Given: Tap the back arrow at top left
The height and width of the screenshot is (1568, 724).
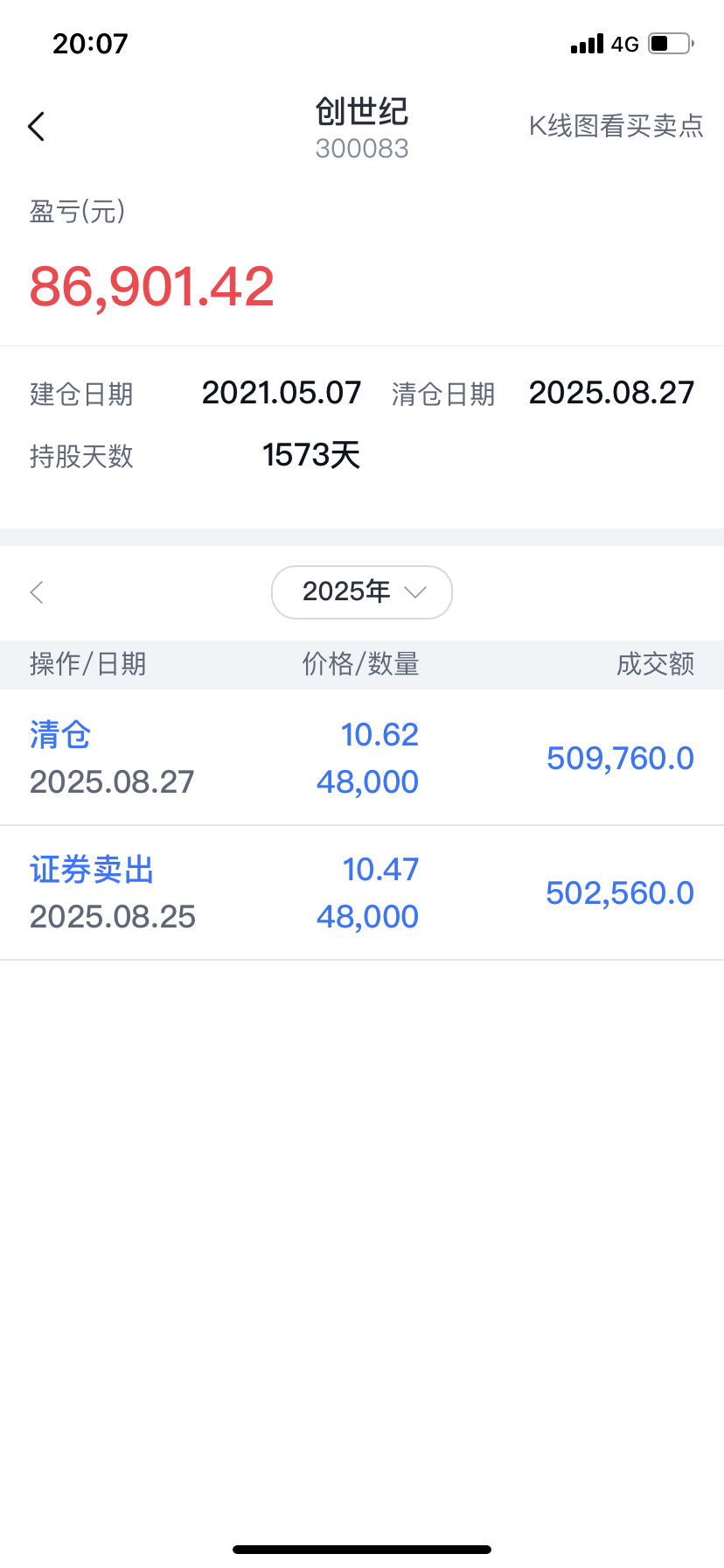Looking at the screenshot, I should click(36, 127).
